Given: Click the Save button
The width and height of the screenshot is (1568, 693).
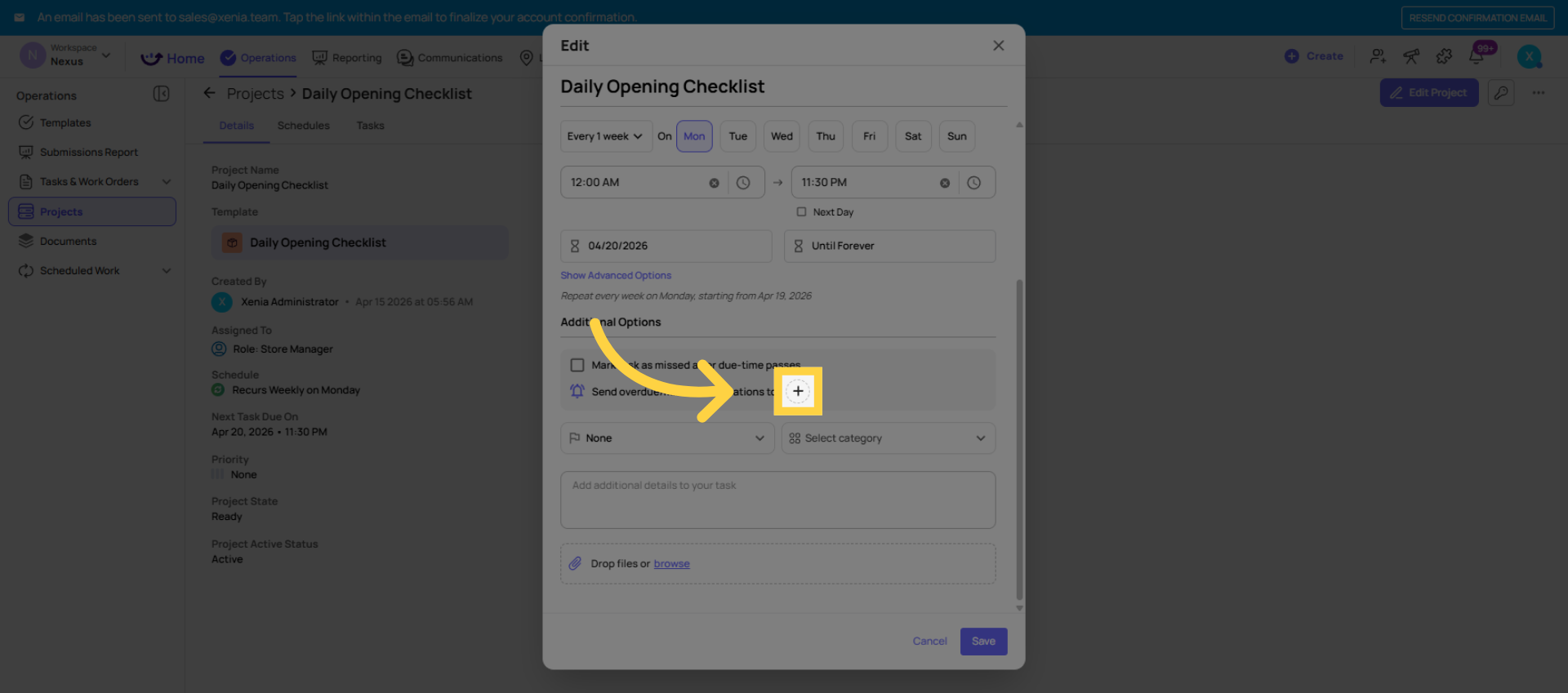Looking at the screenshot, I should [983, 642].
